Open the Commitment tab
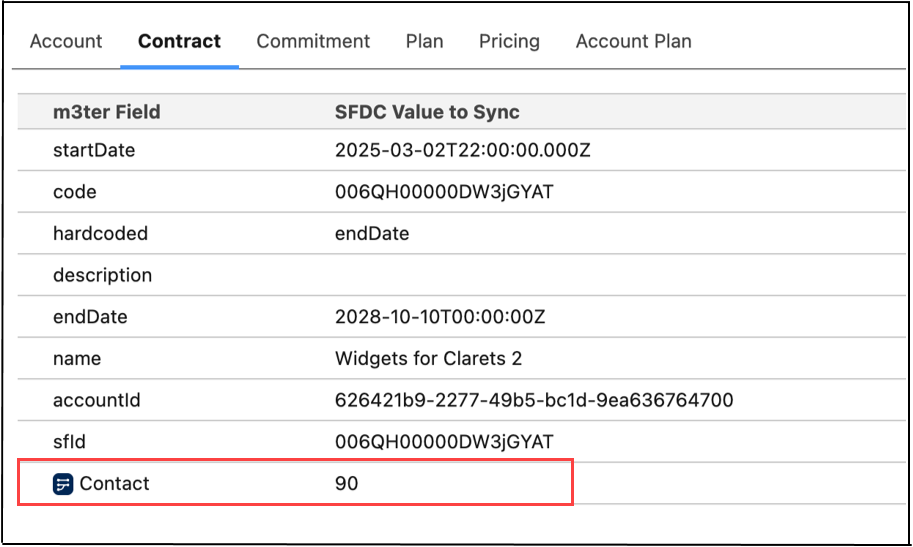Screen dimensions: 913x547 click(x=313, y=42)
